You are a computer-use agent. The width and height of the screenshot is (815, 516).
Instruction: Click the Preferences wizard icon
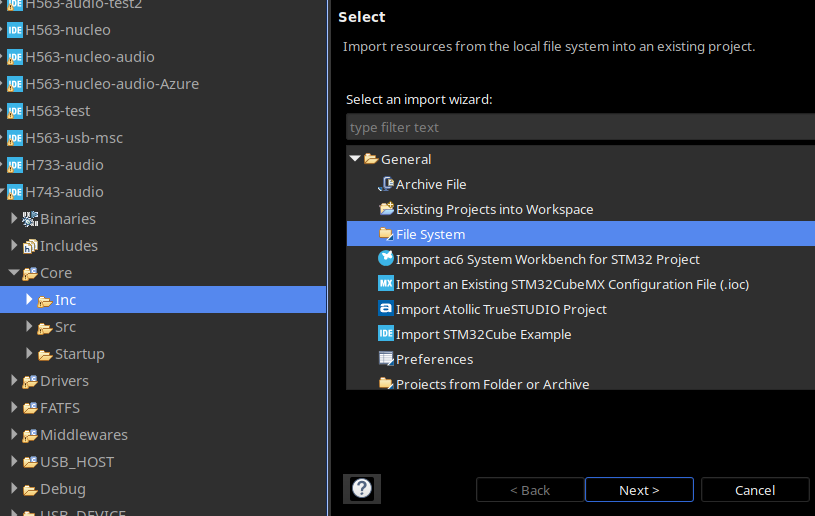click(386, 359)
